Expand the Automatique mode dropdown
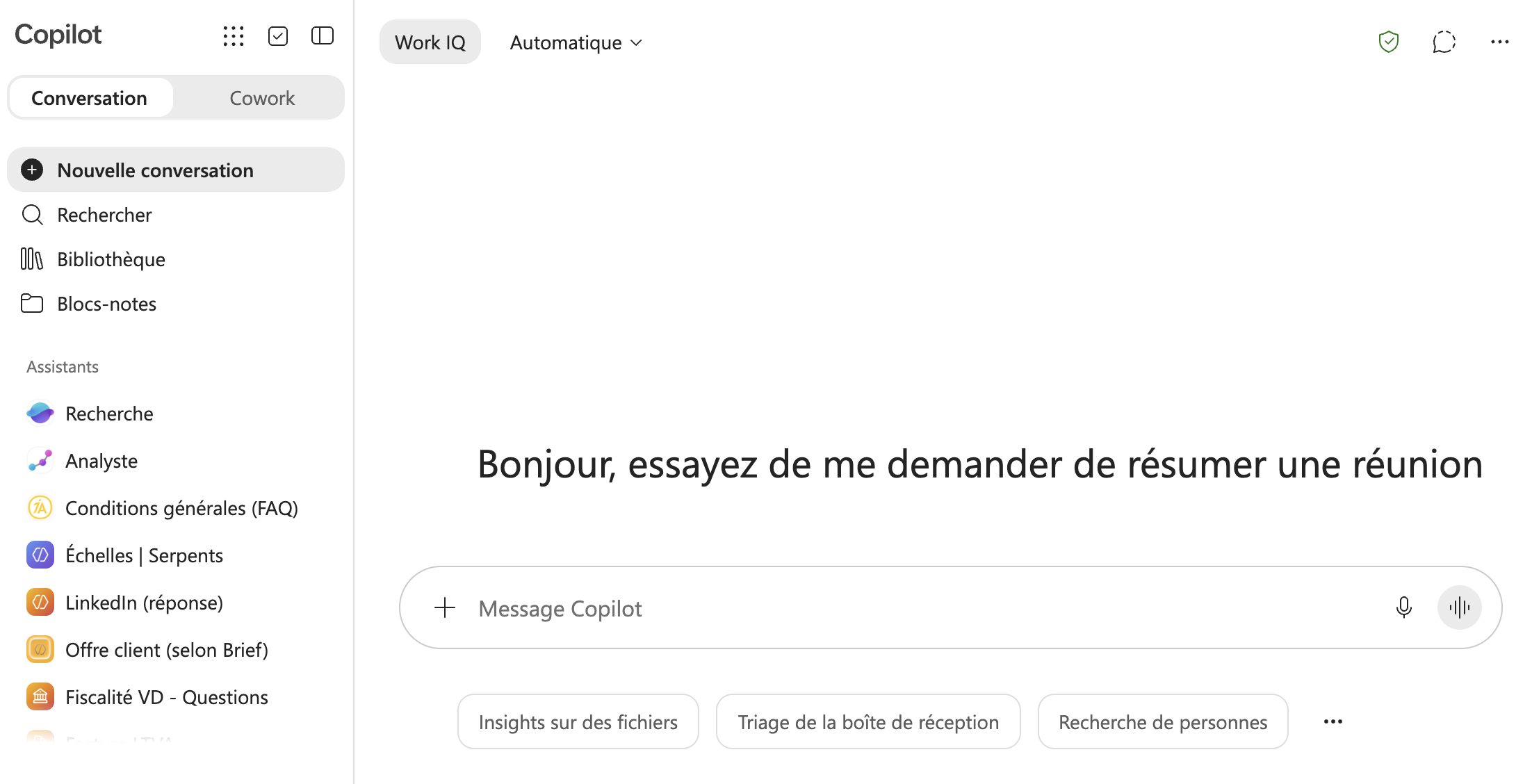The image size is (1532, 784). click(x=576, y=42)
